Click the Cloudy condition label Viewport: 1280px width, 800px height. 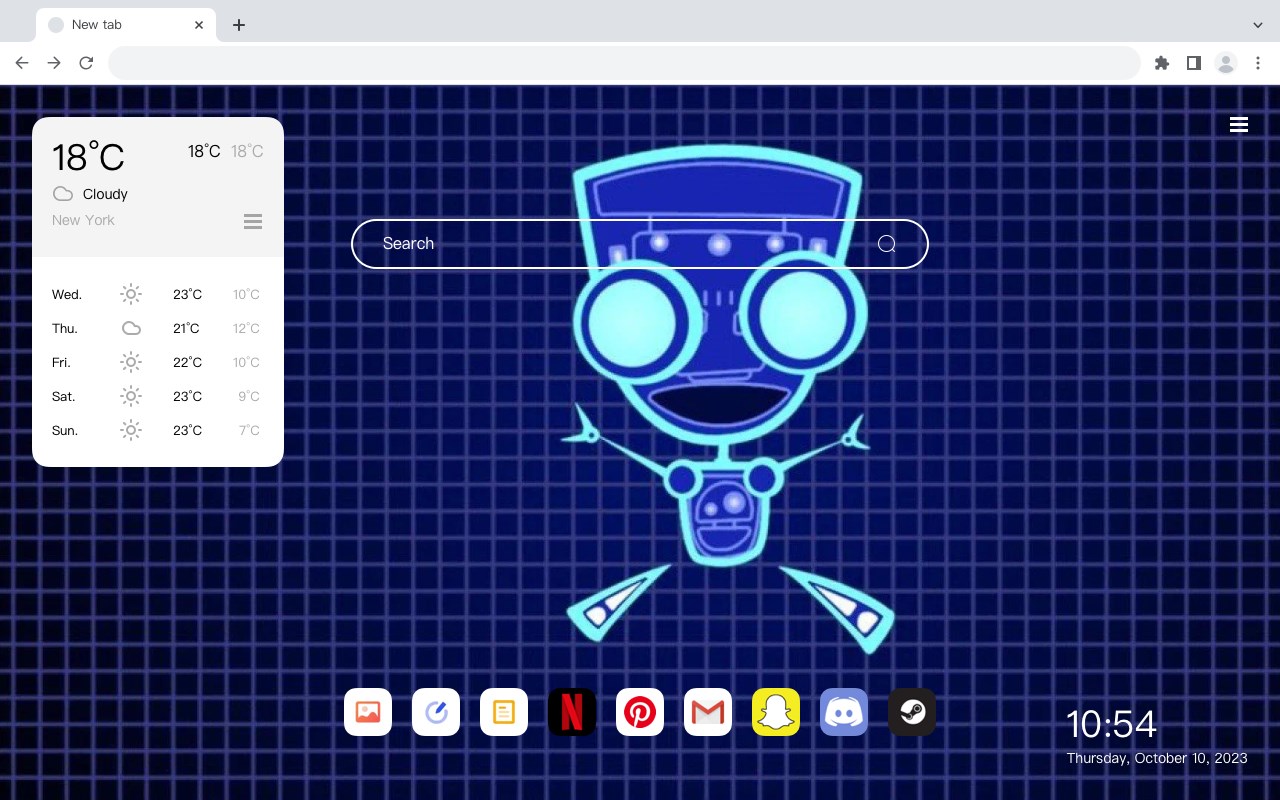point(105,194)
